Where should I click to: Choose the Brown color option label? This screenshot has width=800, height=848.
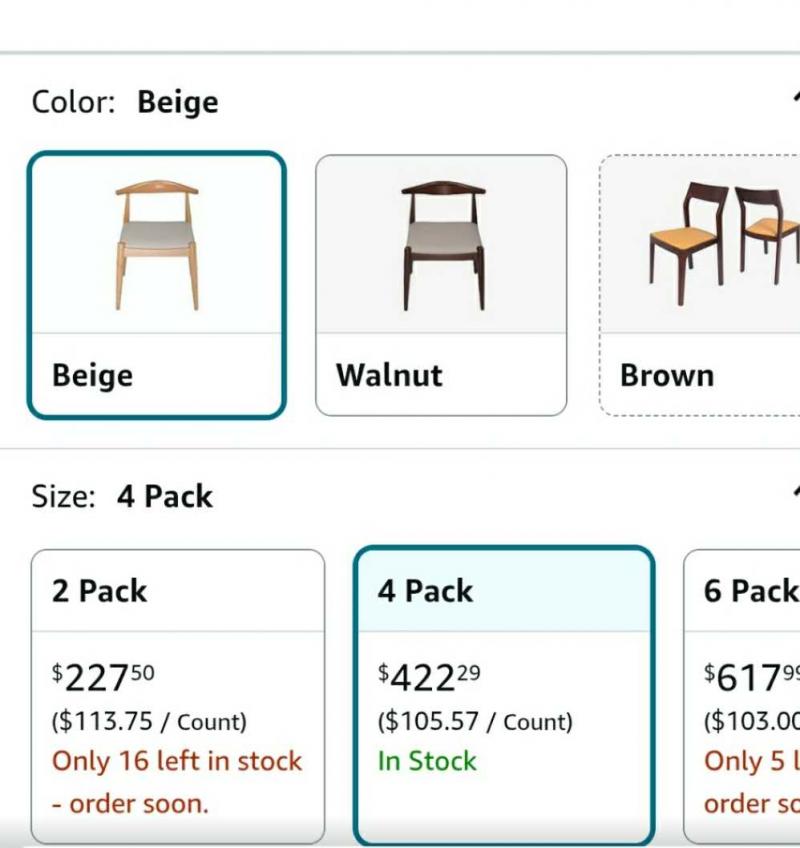click(x=667, y=375)
